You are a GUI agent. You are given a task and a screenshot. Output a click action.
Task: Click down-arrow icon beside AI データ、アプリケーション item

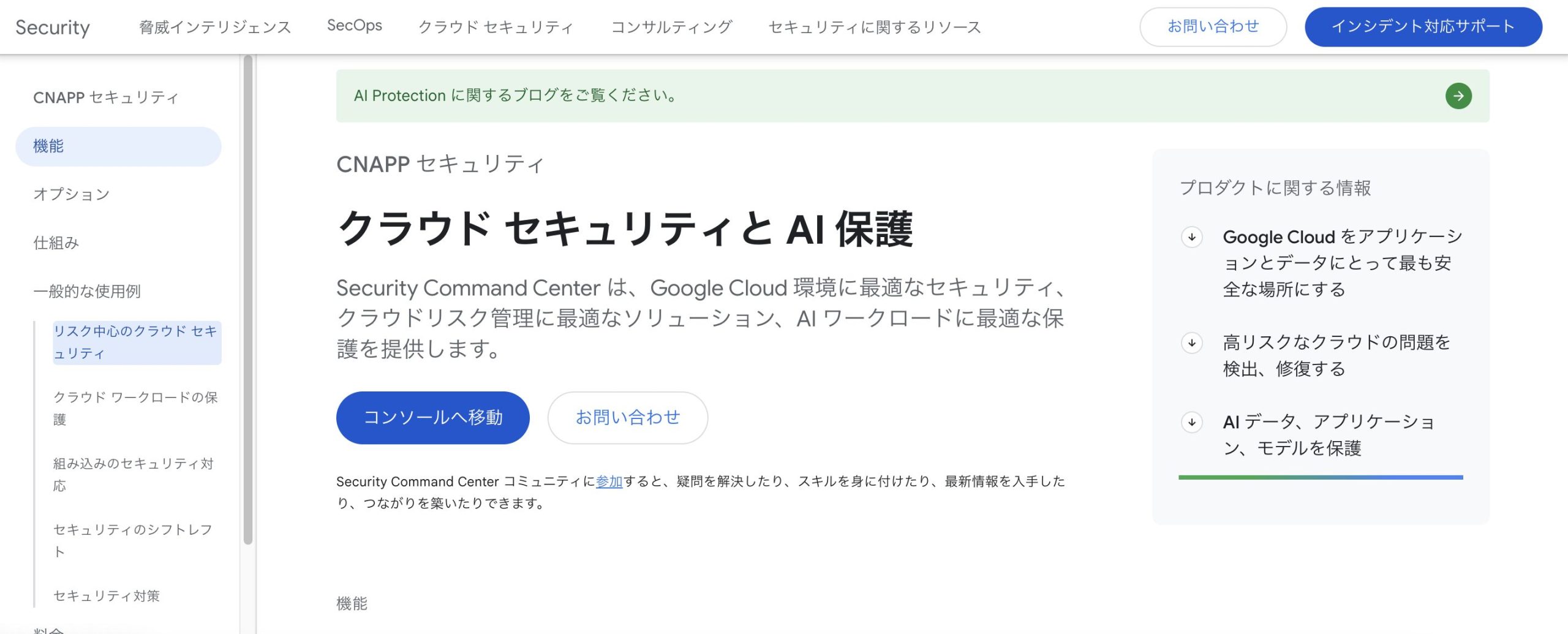click(x=1192, y=422)
